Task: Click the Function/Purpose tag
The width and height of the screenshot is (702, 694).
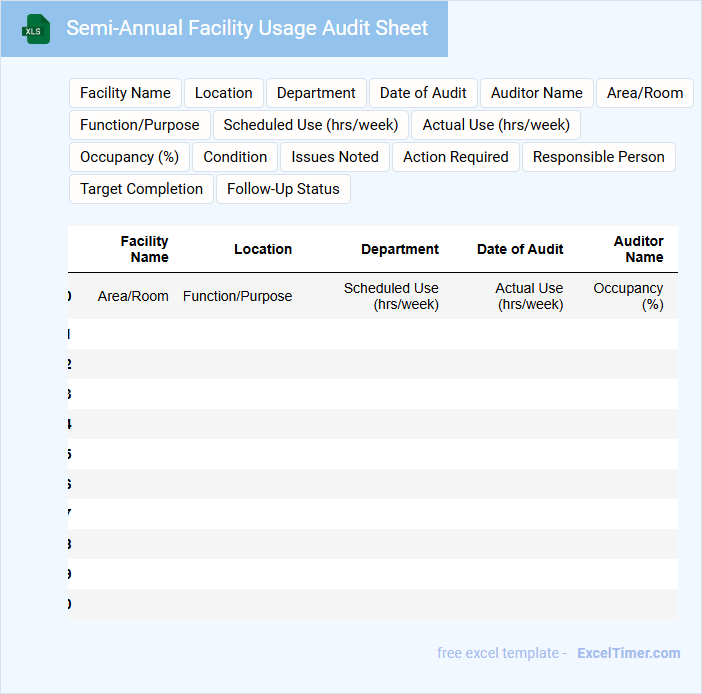Action: coord(140,125)
